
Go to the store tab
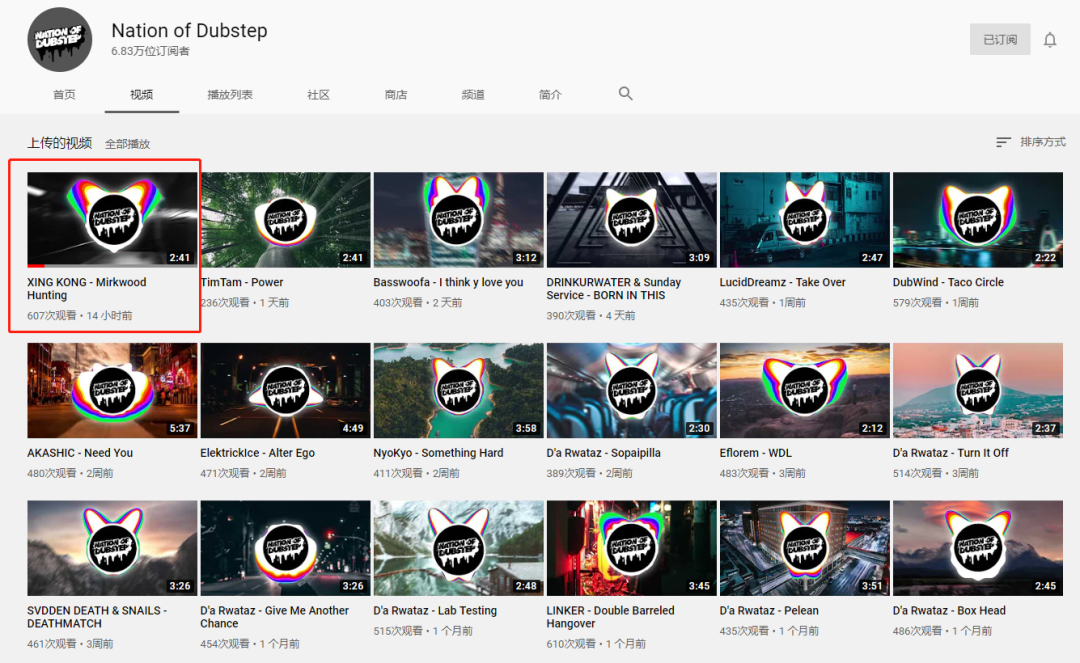[395, 95]
